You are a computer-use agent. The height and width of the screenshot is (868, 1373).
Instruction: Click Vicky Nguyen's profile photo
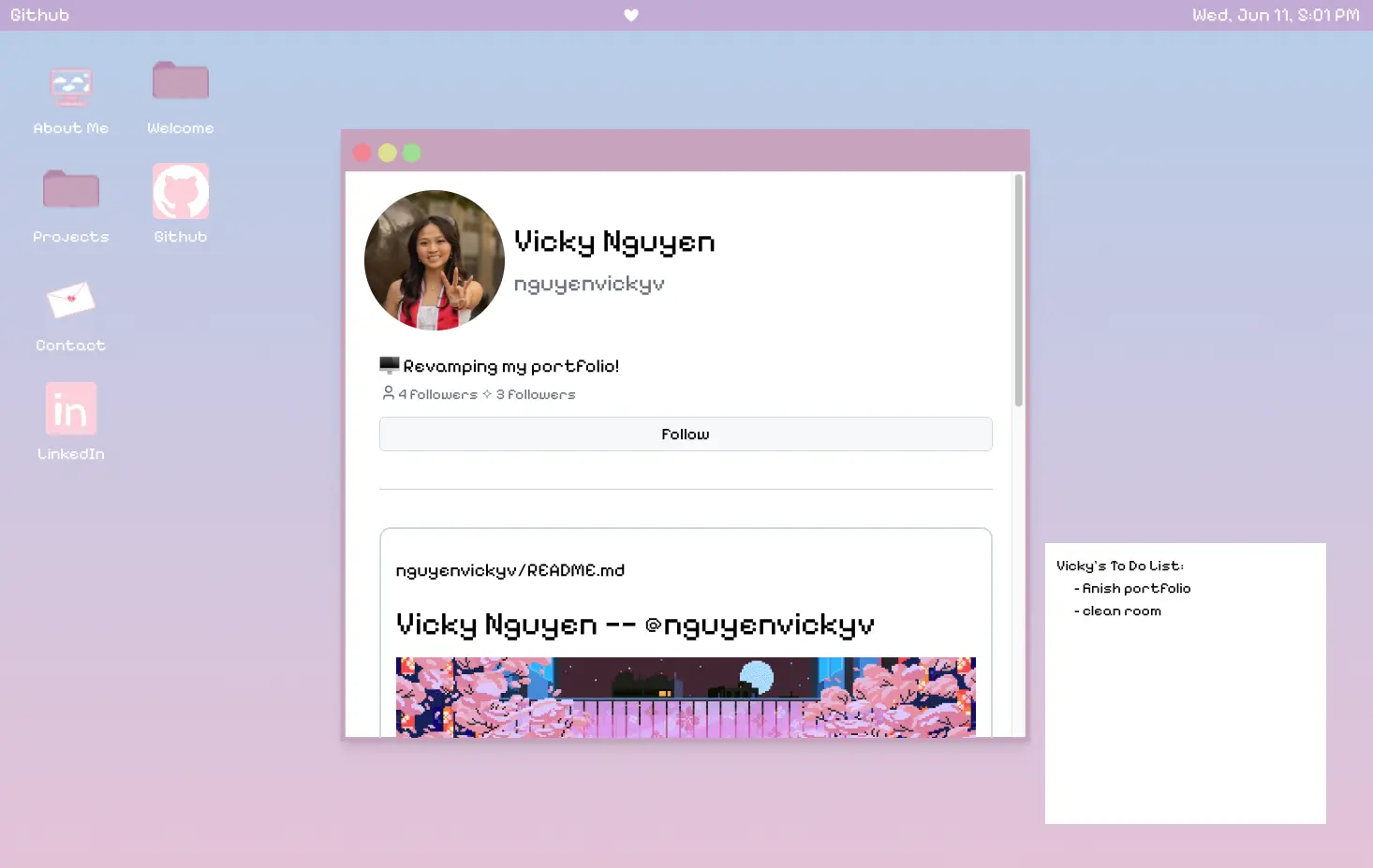coord(435,260)
